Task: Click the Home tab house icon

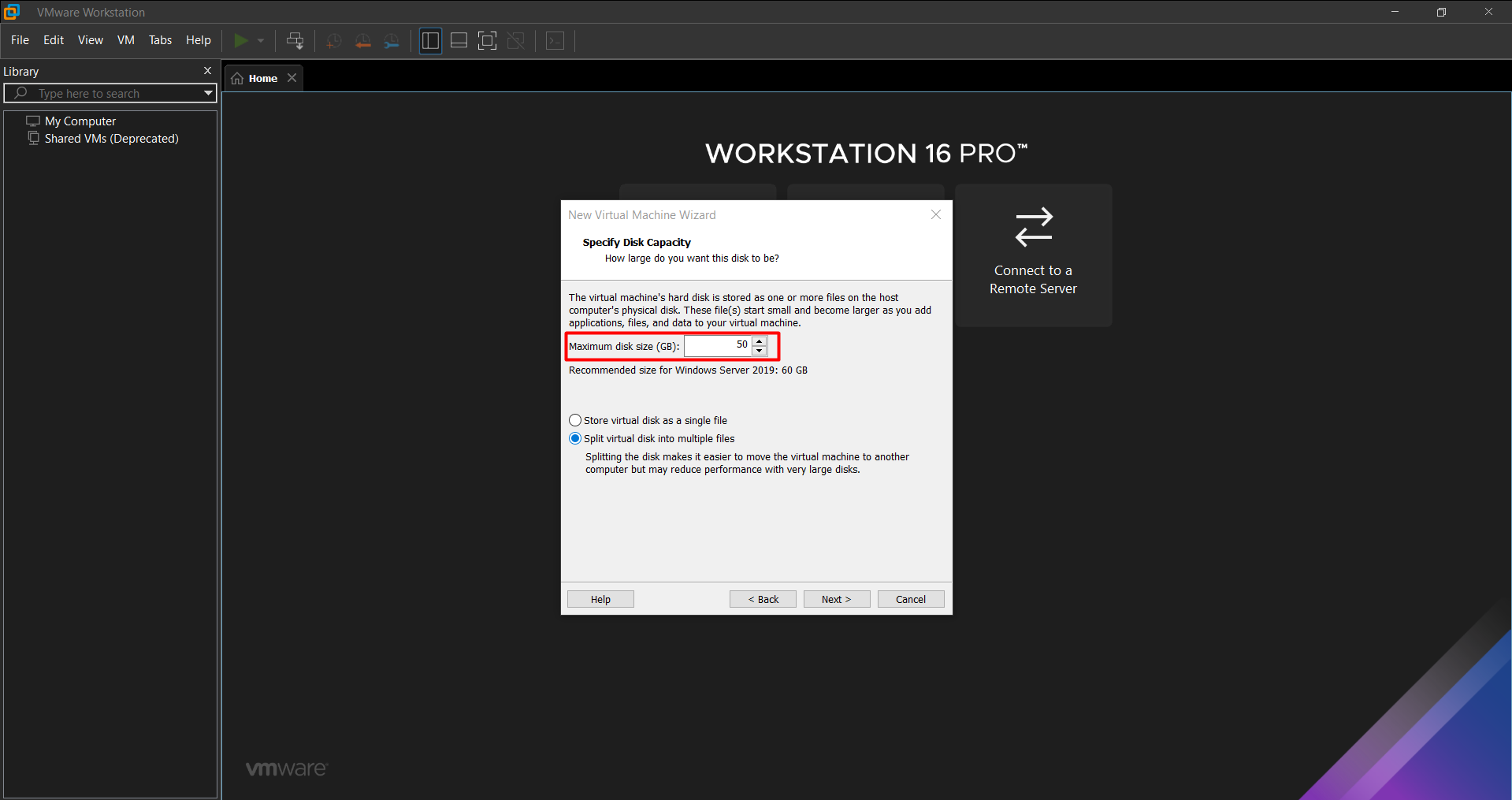Action: tap(237, 78)
